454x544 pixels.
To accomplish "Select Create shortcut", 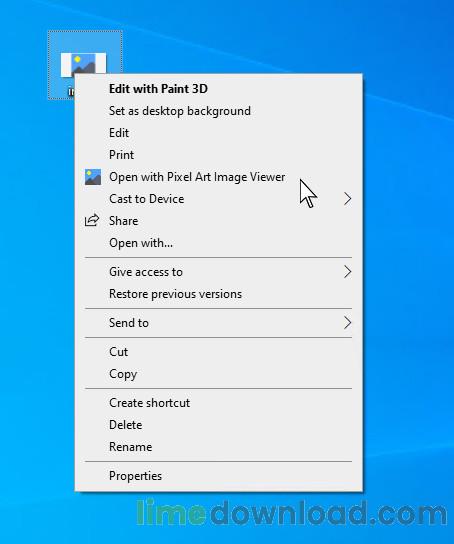I will point(149,403).
